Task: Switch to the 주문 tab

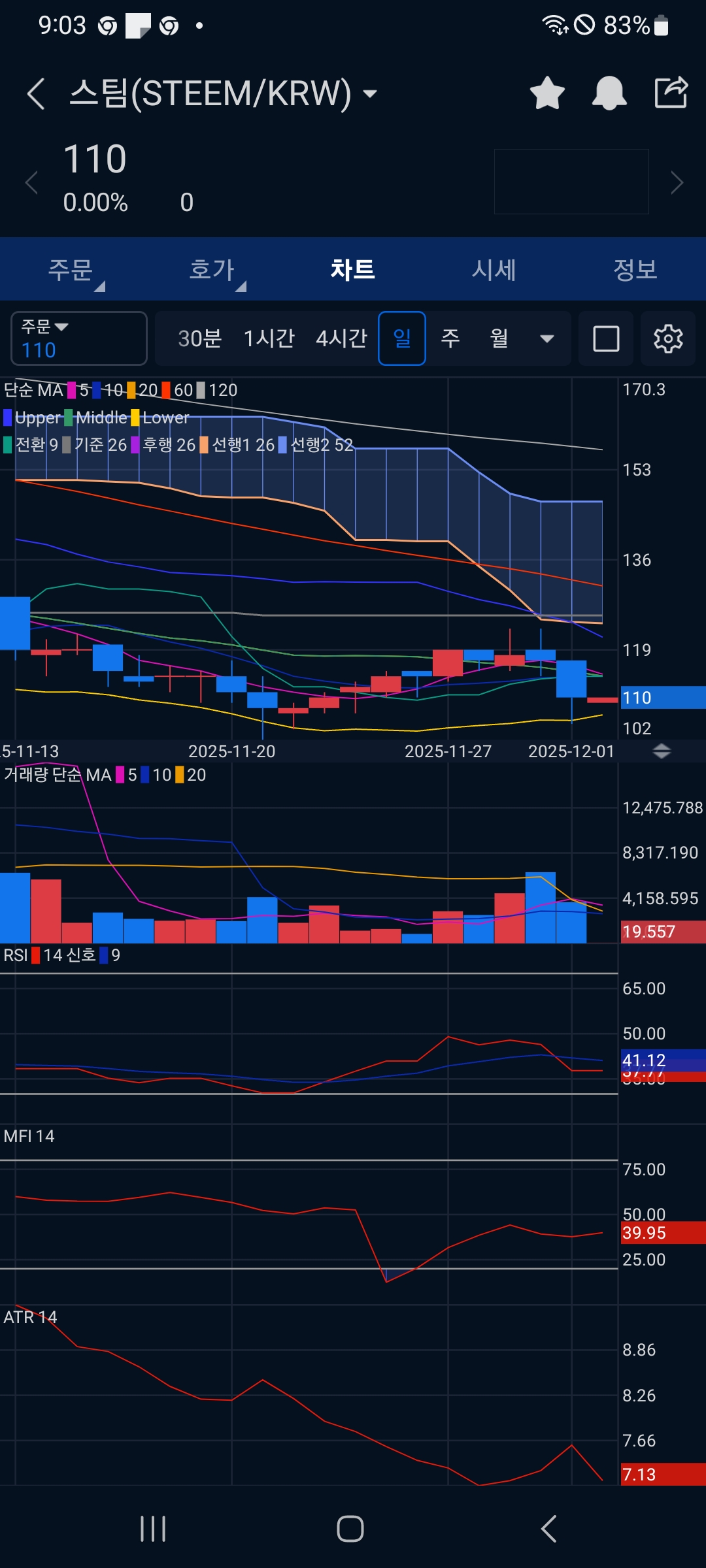Action: (71, 269)
